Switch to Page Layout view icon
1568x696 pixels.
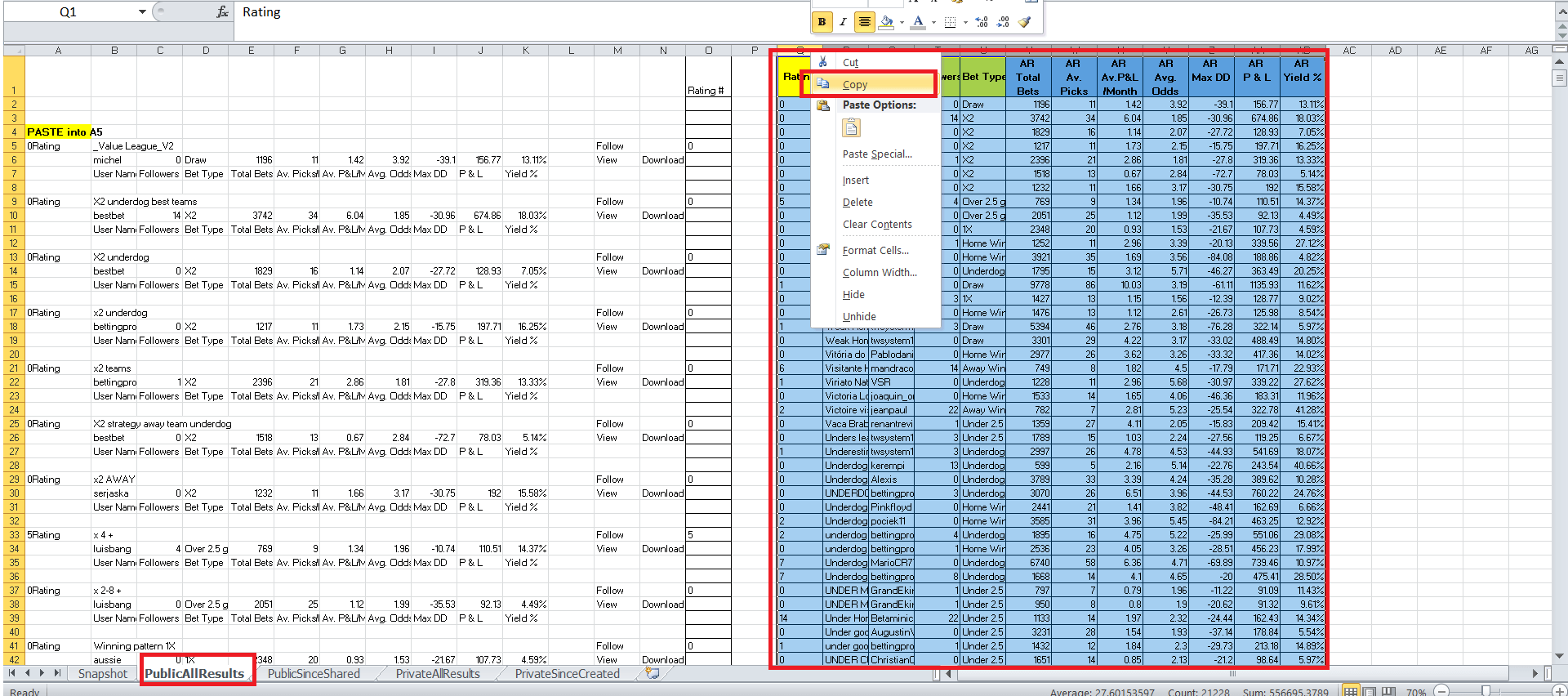click(1370, 692)
